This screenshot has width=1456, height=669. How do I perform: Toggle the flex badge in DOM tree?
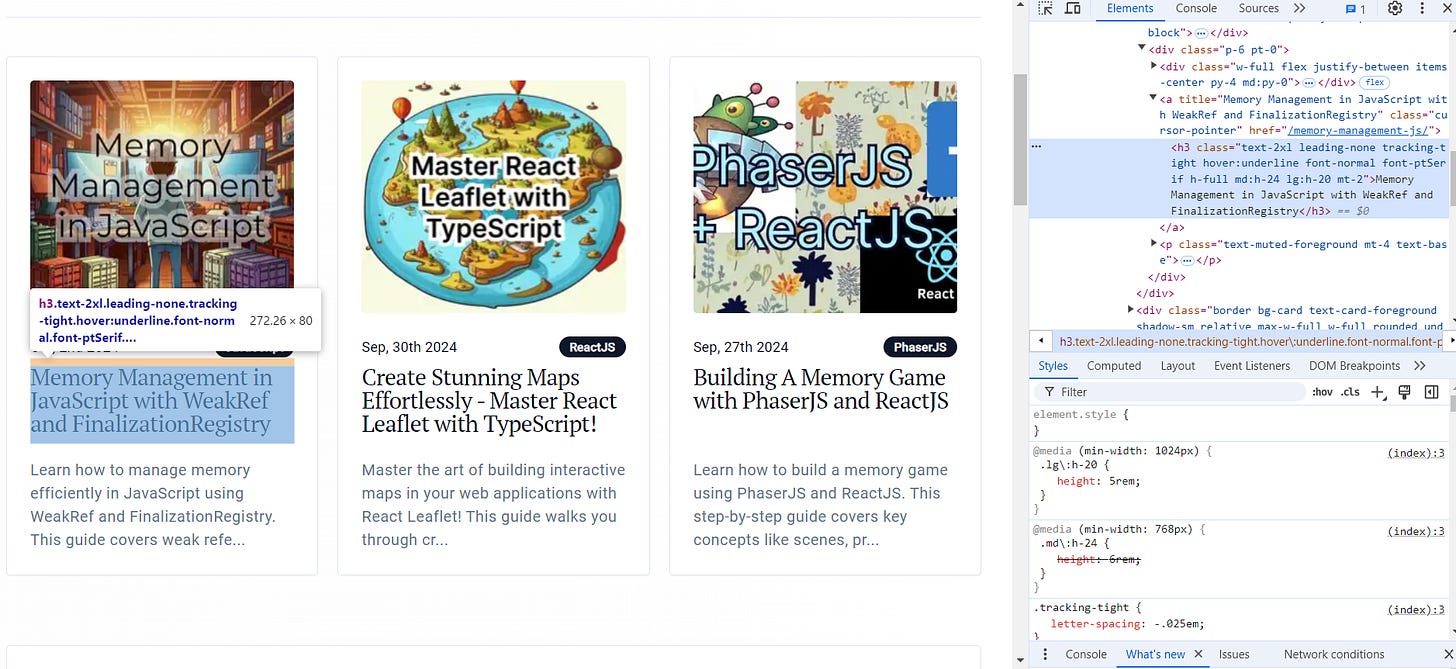tap(1375, 83)
